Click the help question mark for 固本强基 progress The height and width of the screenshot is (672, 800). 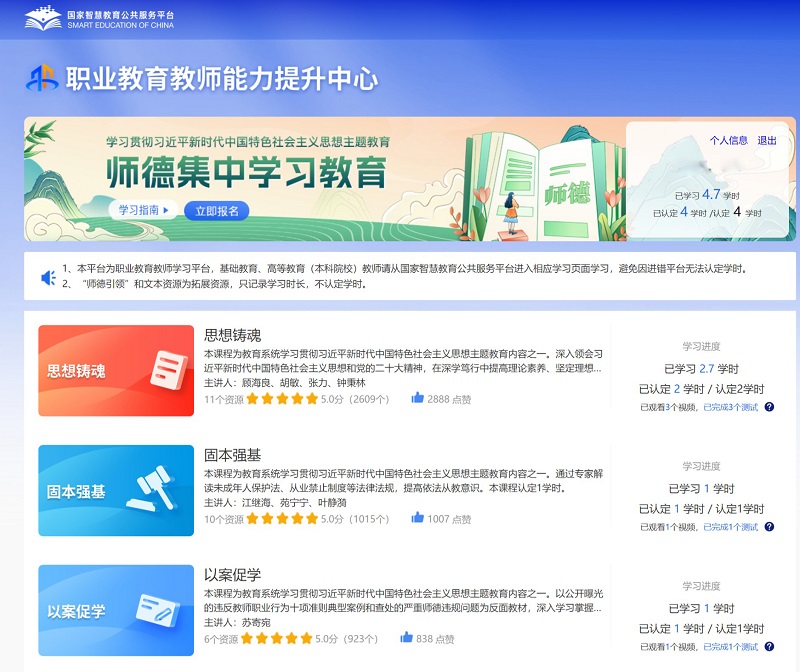coord(769,526)
